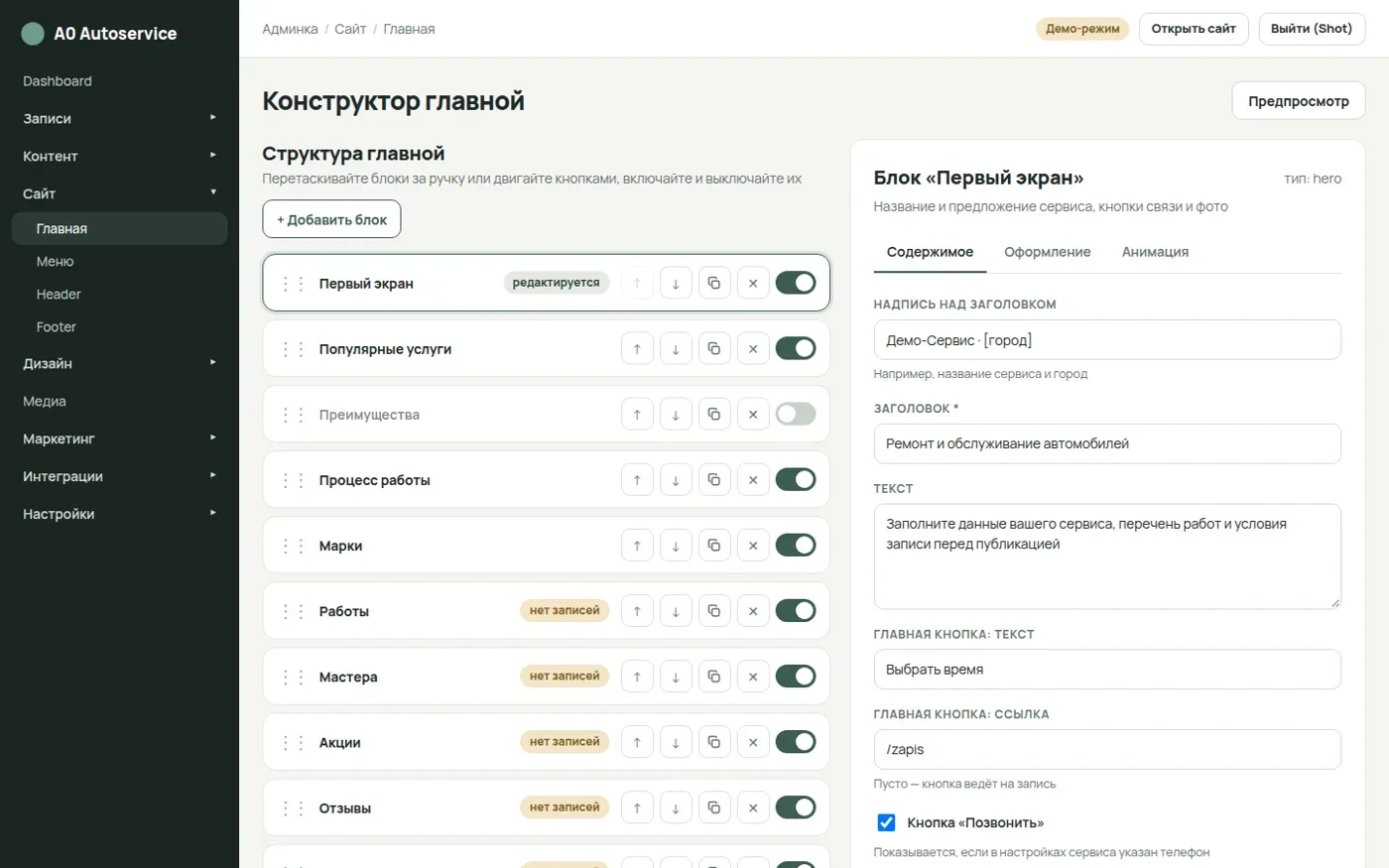Move «Популярные услуги» block up
This screenshot has width=1389, height=868.
637,349
